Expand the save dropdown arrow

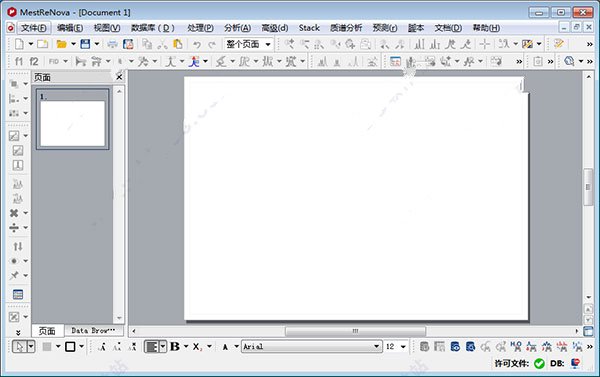97,44
